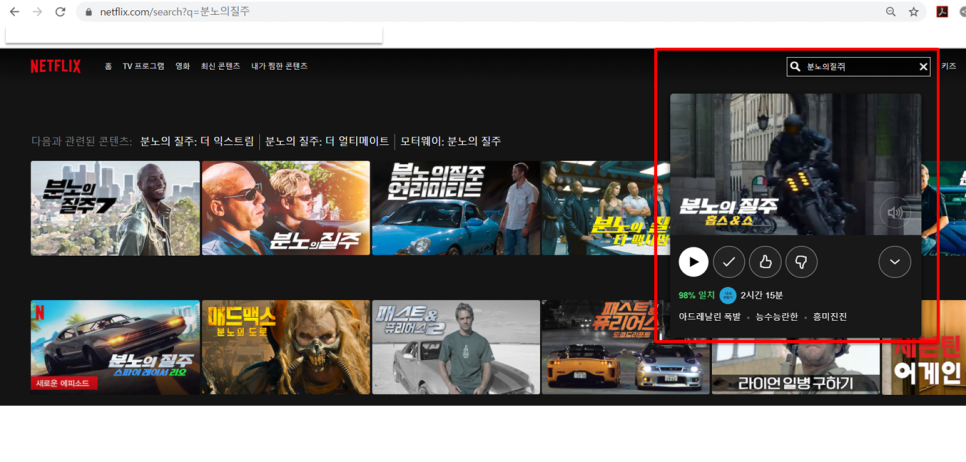
Task: Go to 홈 menu item
Action: 108,67
